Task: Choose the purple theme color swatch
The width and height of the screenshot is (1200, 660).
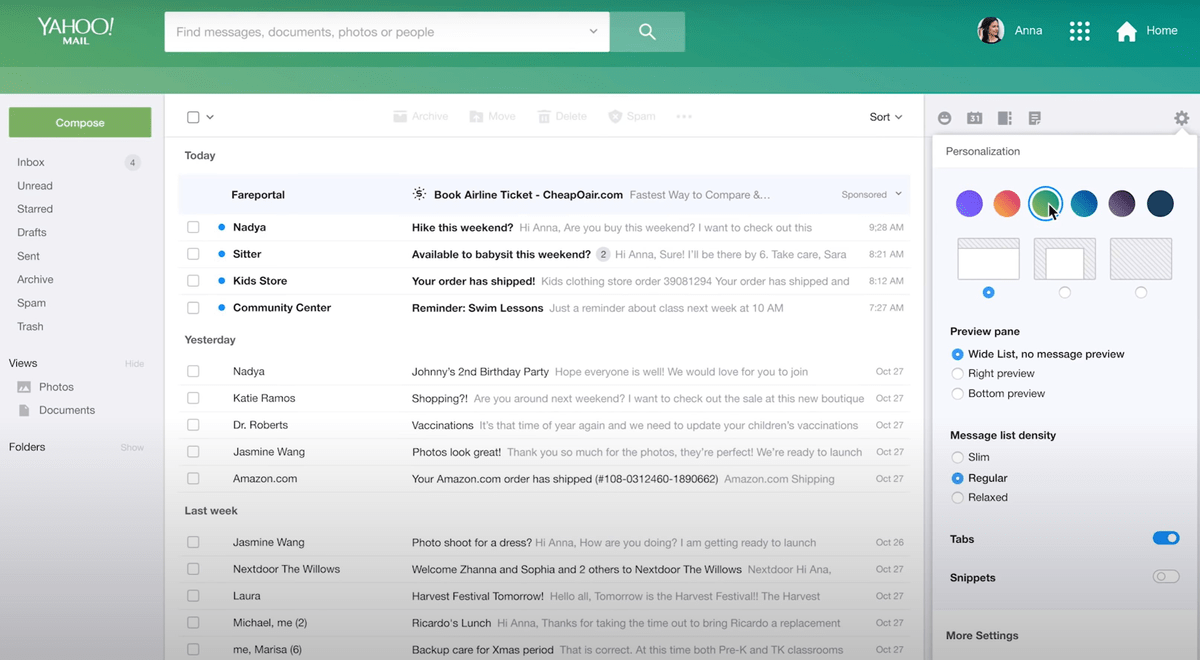Action: click(969, 204)
